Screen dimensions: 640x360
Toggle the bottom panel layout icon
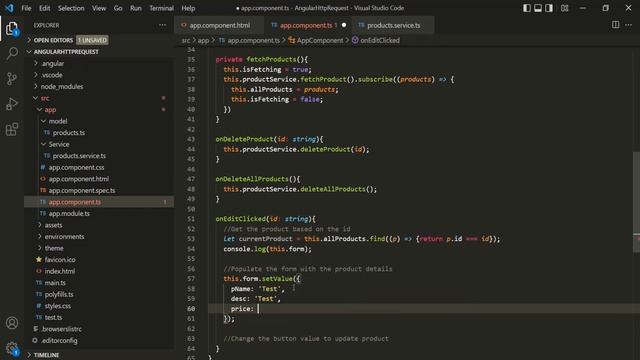[538, 8]
